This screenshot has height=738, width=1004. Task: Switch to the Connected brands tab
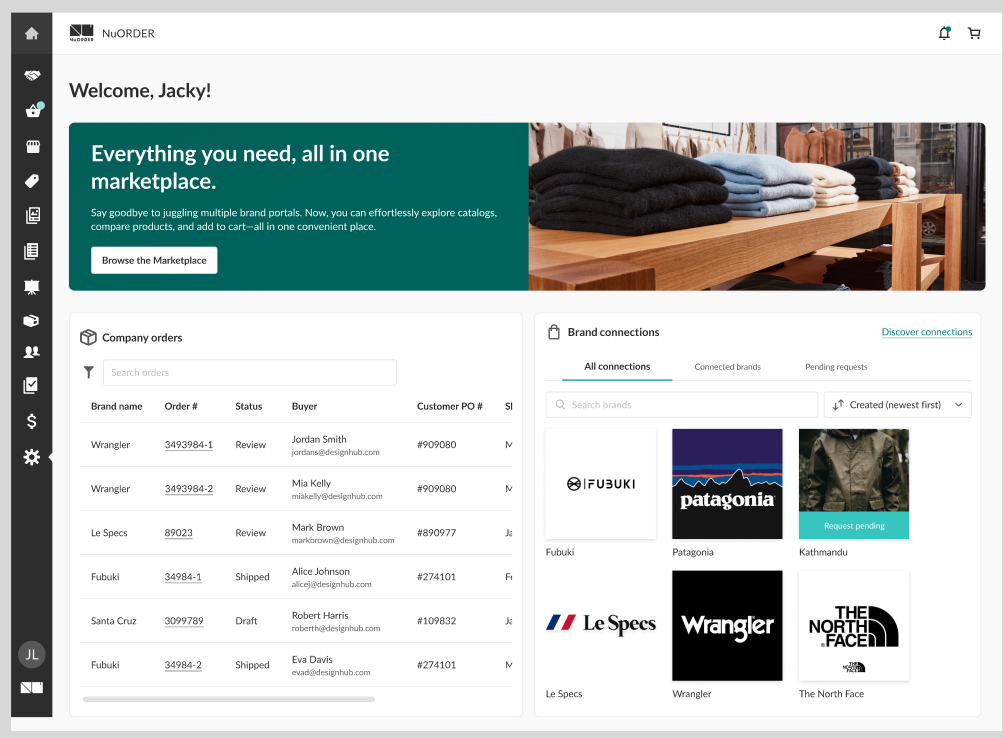[x=727, y=367]
